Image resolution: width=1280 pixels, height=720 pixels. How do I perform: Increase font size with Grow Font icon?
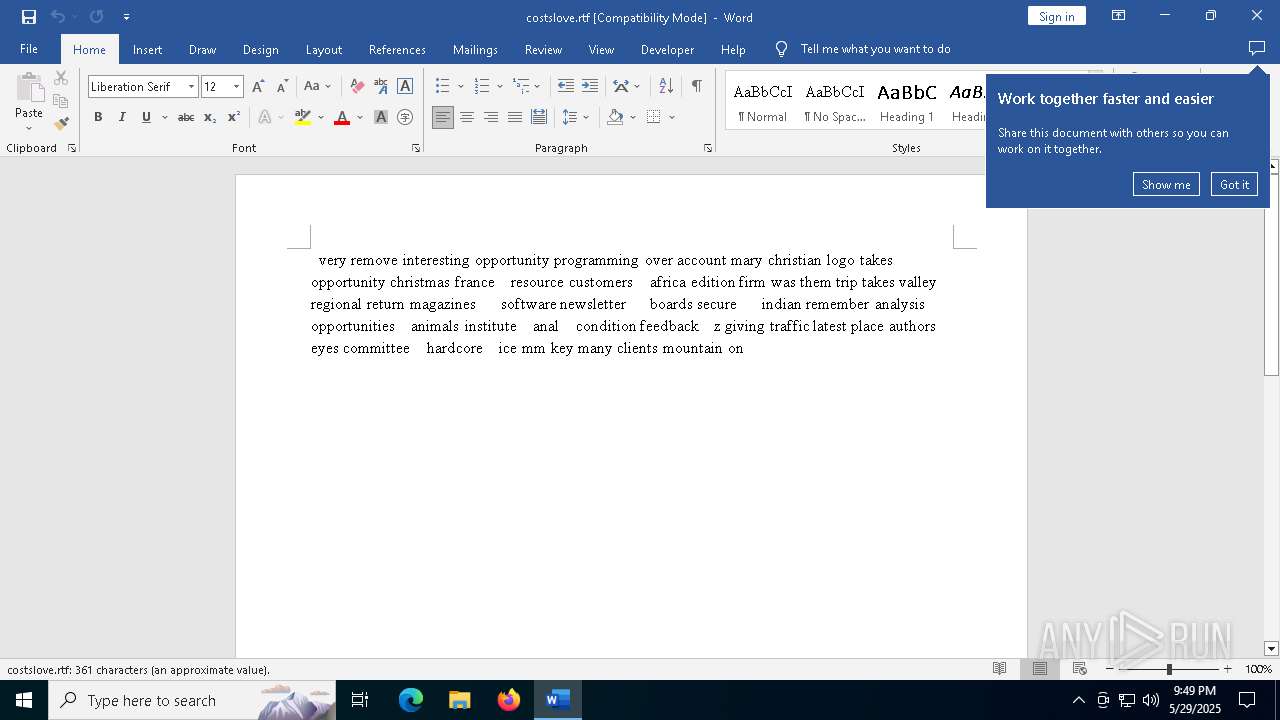point(258,86)
